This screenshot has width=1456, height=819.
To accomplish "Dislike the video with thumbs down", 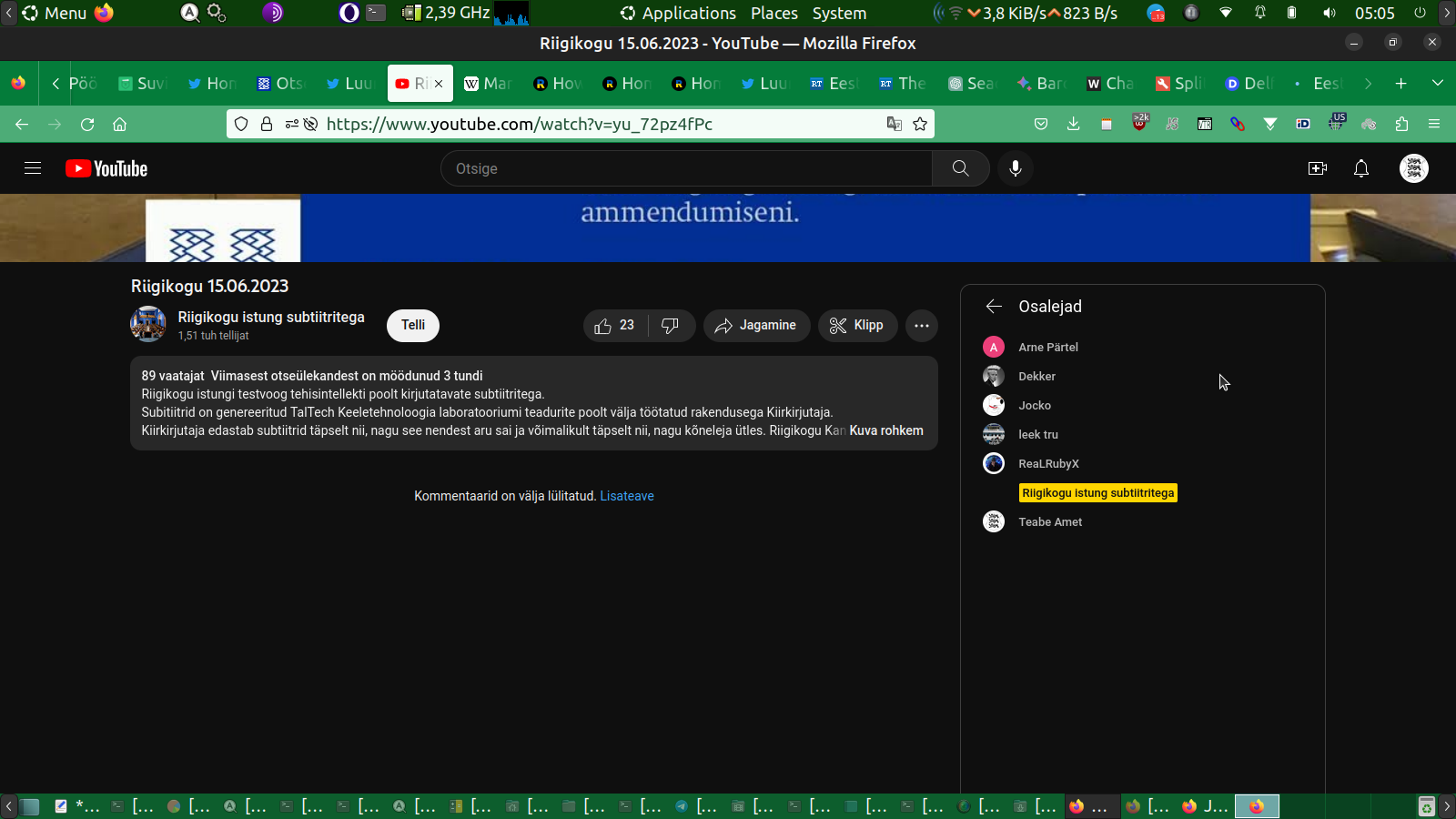I will coord(671,326).
